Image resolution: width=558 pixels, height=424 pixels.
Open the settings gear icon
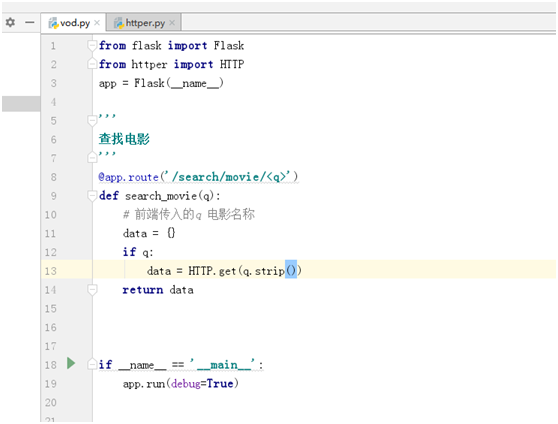click(x=10, y=22)
